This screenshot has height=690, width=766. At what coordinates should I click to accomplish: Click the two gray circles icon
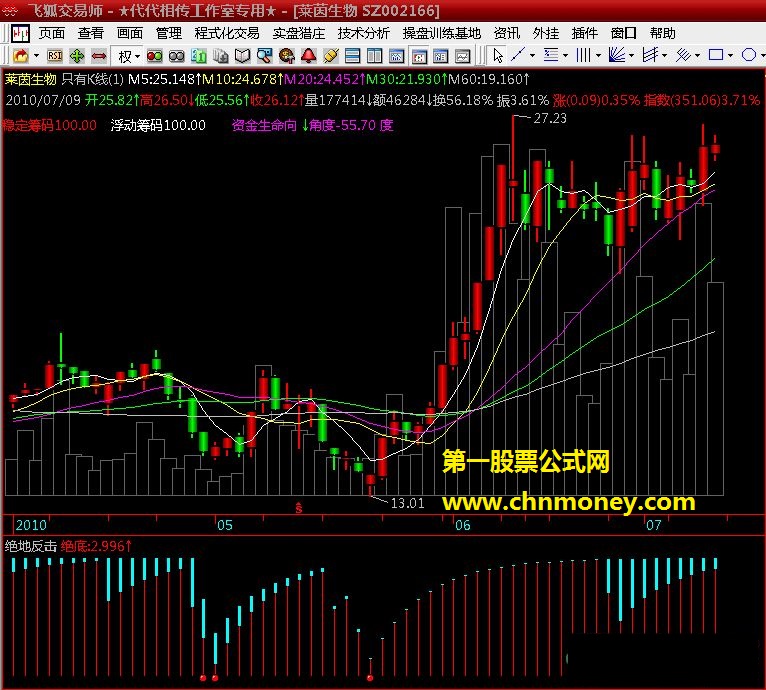point(176,56)
